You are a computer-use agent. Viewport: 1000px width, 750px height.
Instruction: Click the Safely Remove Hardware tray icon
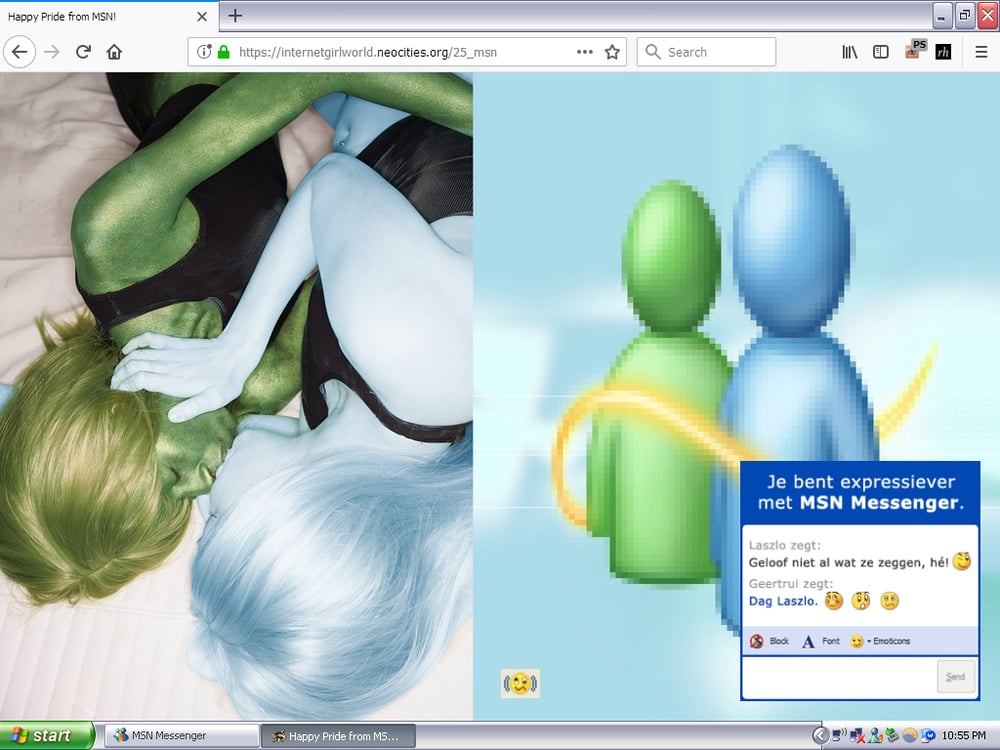pos(892,736)
